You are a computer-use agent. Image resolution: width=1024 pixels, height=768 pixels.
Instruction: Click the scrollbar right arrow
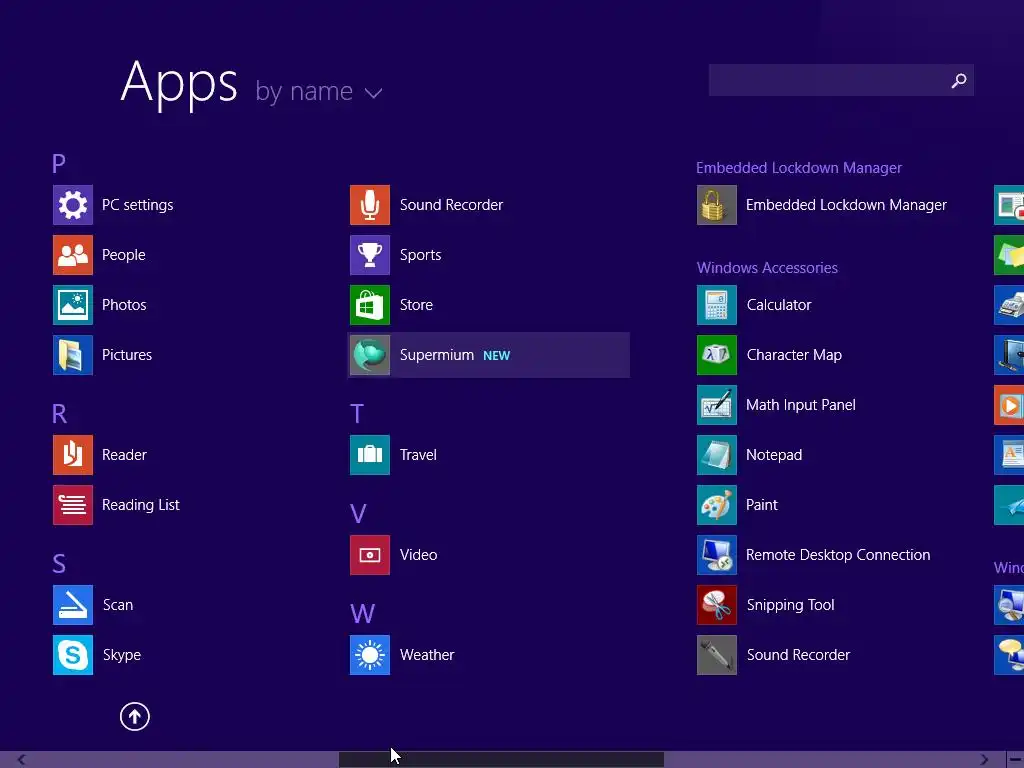click(x=984, y=760)
